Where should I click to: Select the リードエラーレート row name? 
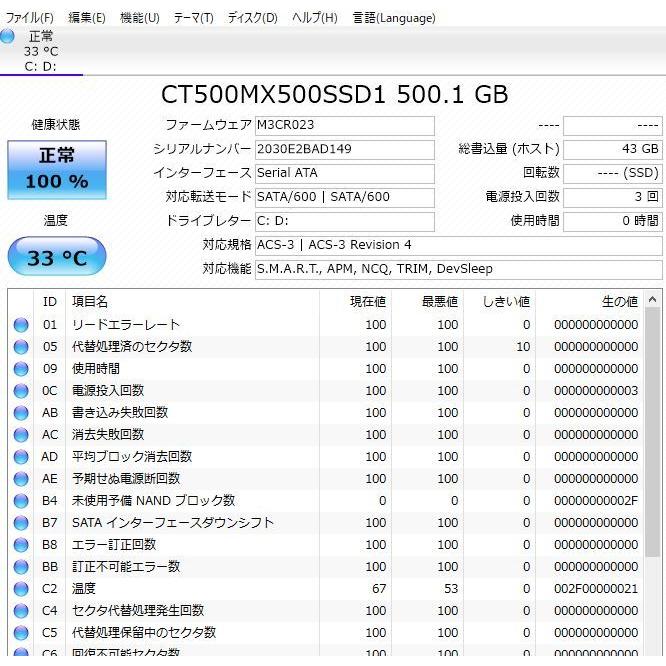click(x=126, y=325)
